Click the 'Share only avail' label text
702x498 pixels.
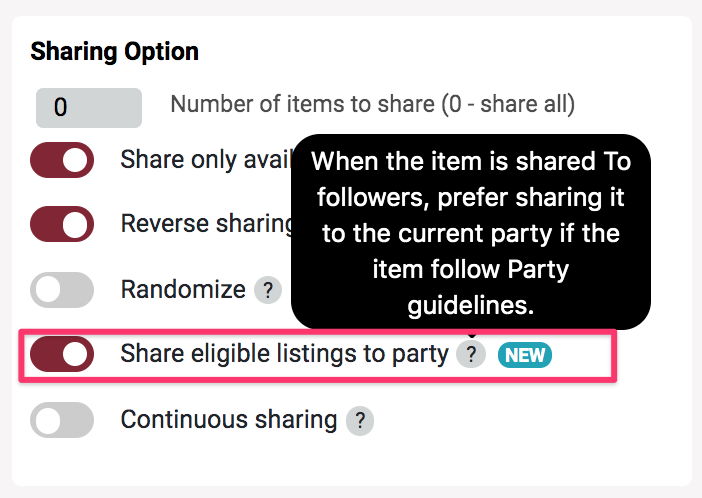tap(204, 160)
